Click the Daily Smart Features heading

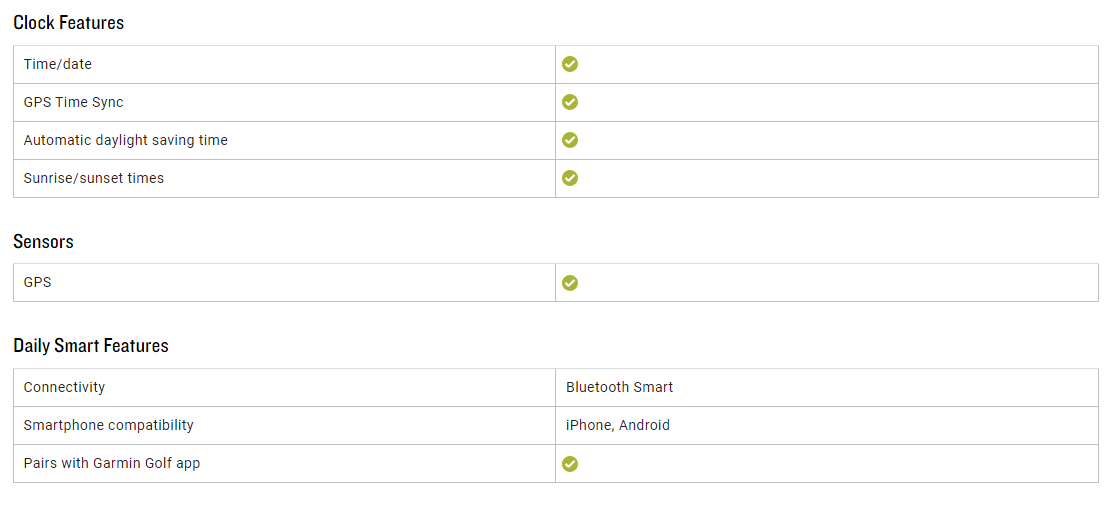click(x=91, y=346)
